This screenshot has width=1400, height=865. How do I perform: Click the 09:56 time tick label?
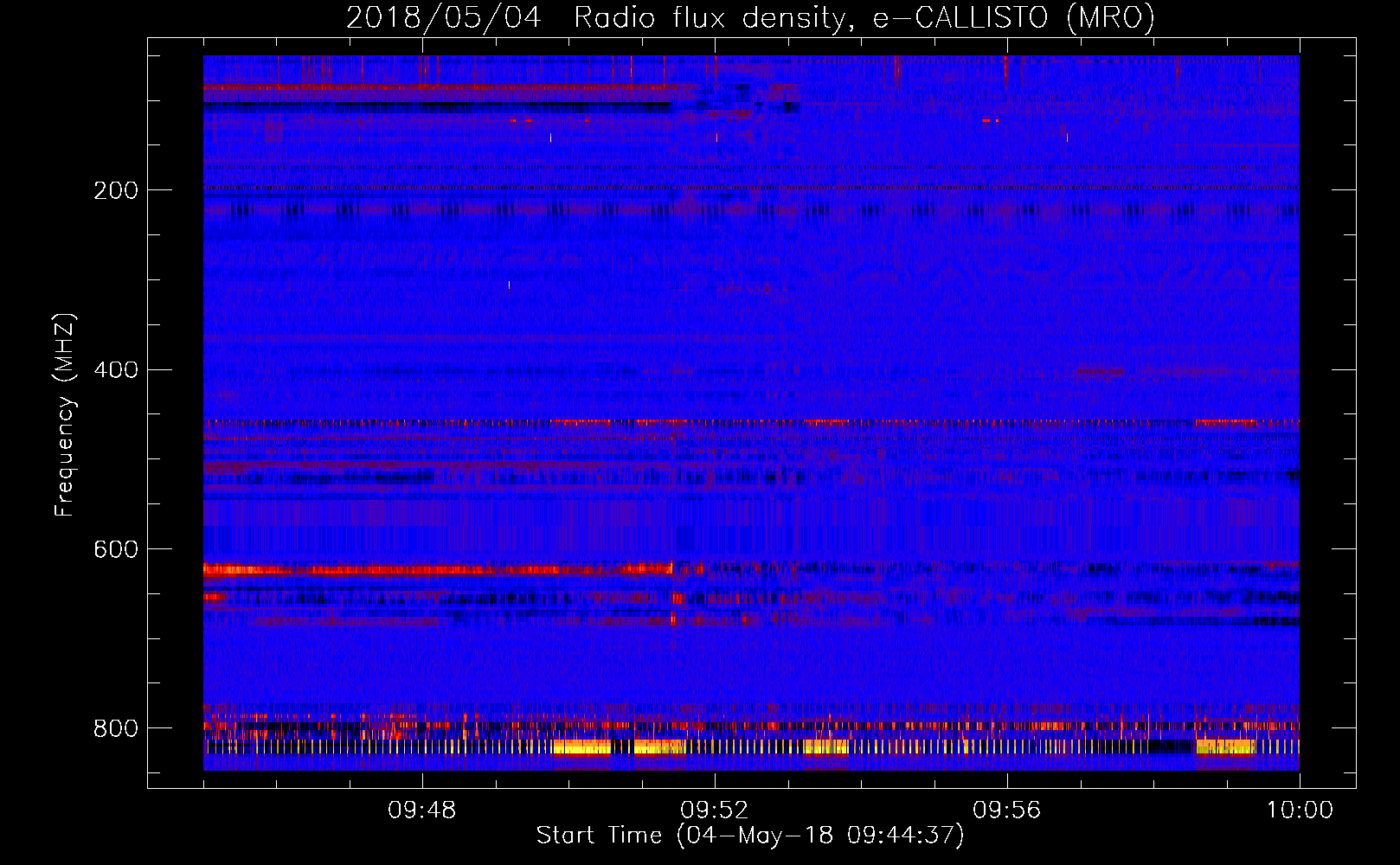pos(1007,810)
